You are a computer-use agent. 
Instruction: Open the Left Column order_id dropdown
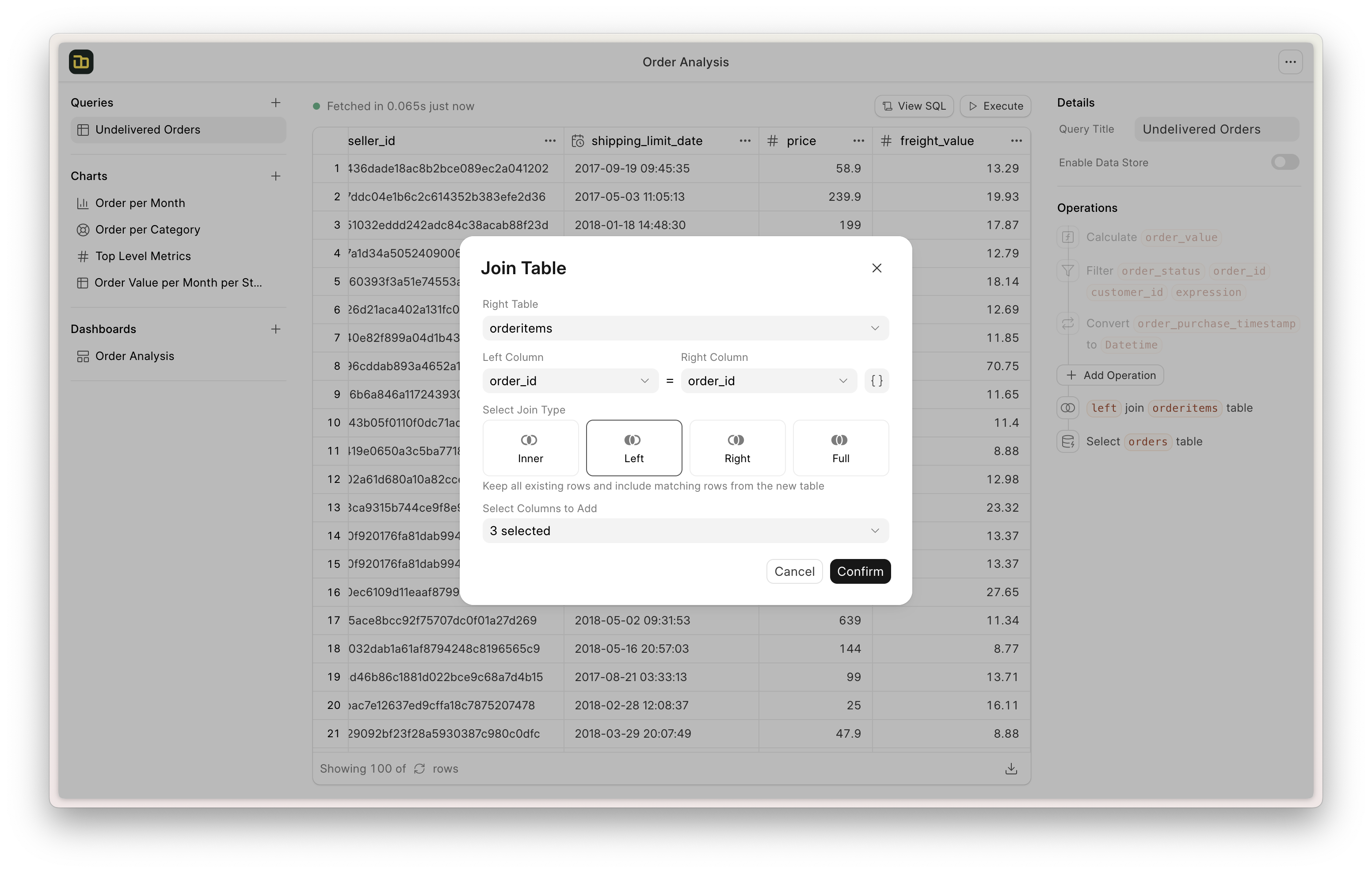click(x=570, y=380)
